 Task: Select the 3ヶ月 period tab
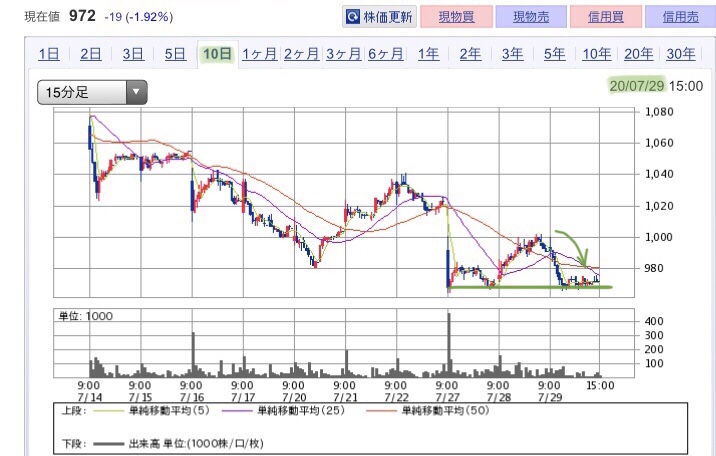pos(344,54)
